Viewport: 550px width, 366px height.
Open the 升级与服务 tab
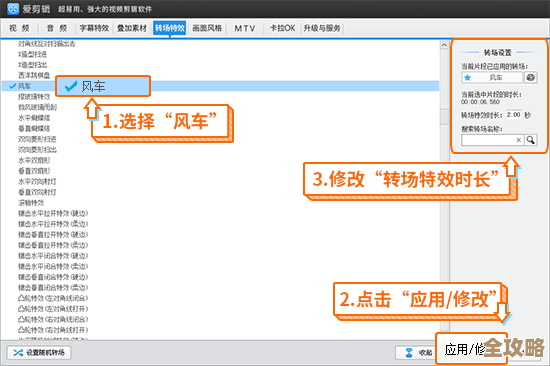pyautogui.click(x=322, y=28)
